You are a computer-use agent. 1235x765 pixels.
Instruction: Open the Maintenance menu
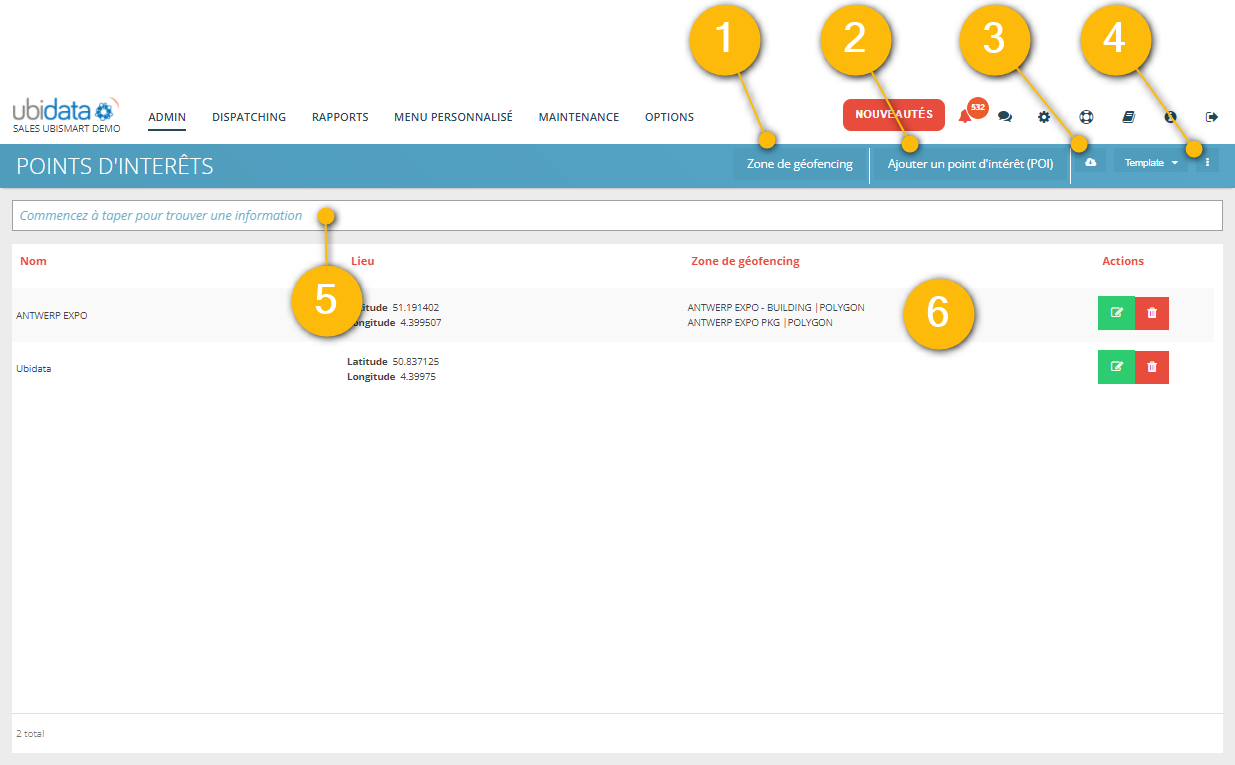579,117
